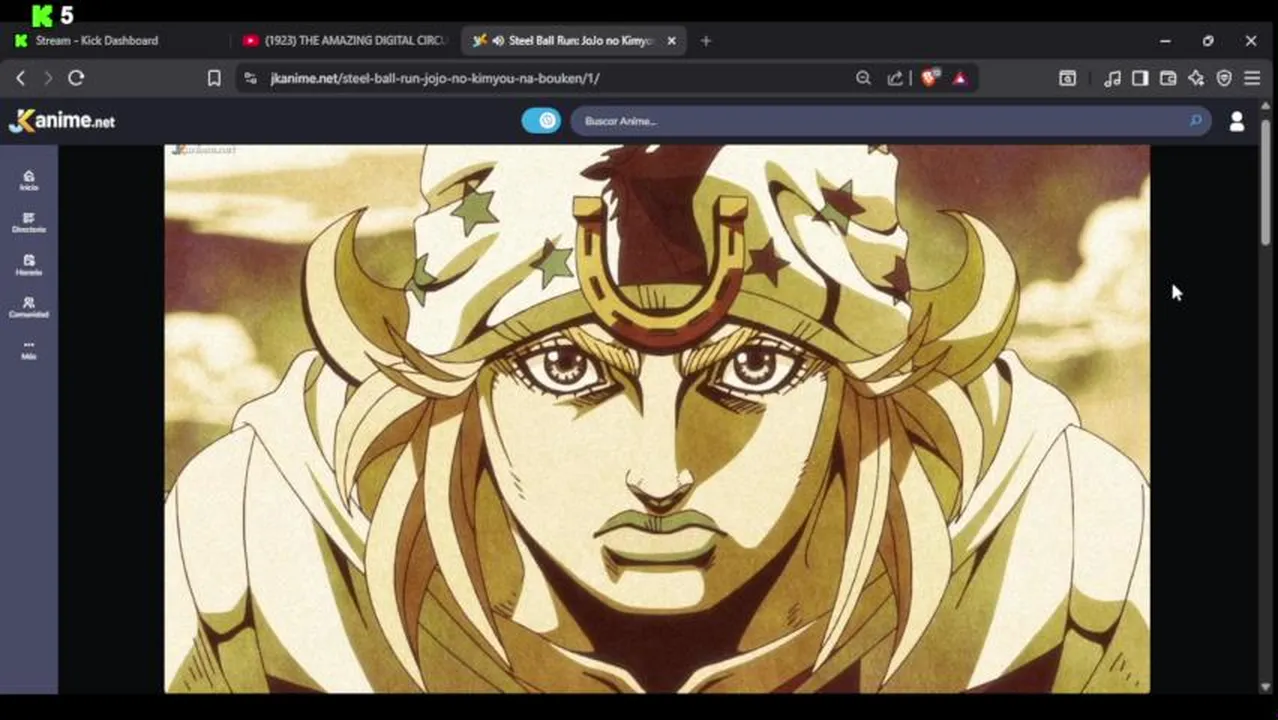Screen dimensions: 1278x720
Task: Click scrollbar down arrow at page bottom
Action: (x=1265, y=686)
